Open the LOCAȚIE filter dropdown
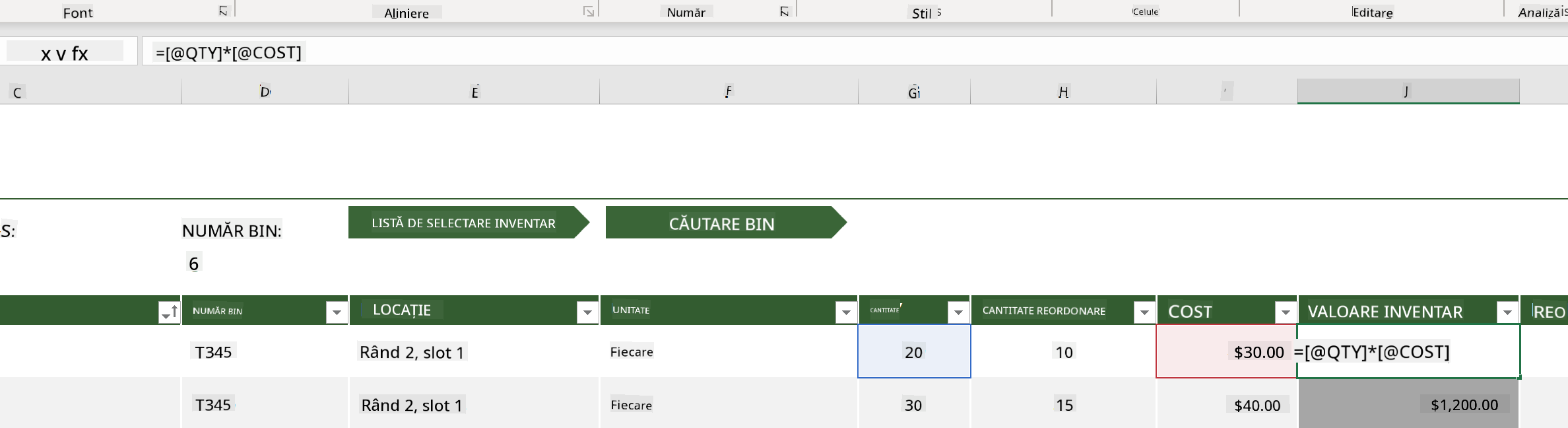The height and width of the screenshot is (428, 1568). coord(587,312)
